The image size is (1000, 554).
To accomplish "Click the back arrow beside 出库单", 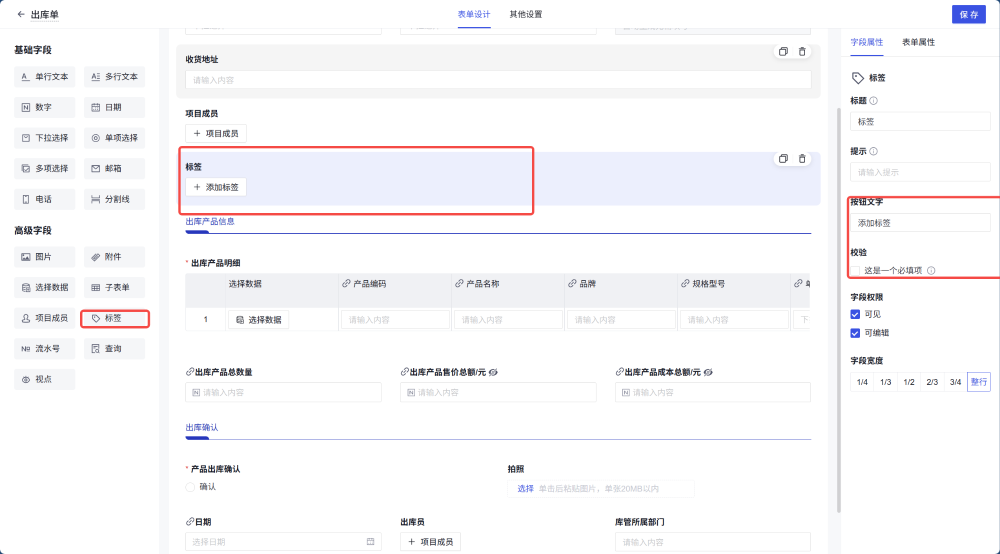I will (x=21, y=14).
